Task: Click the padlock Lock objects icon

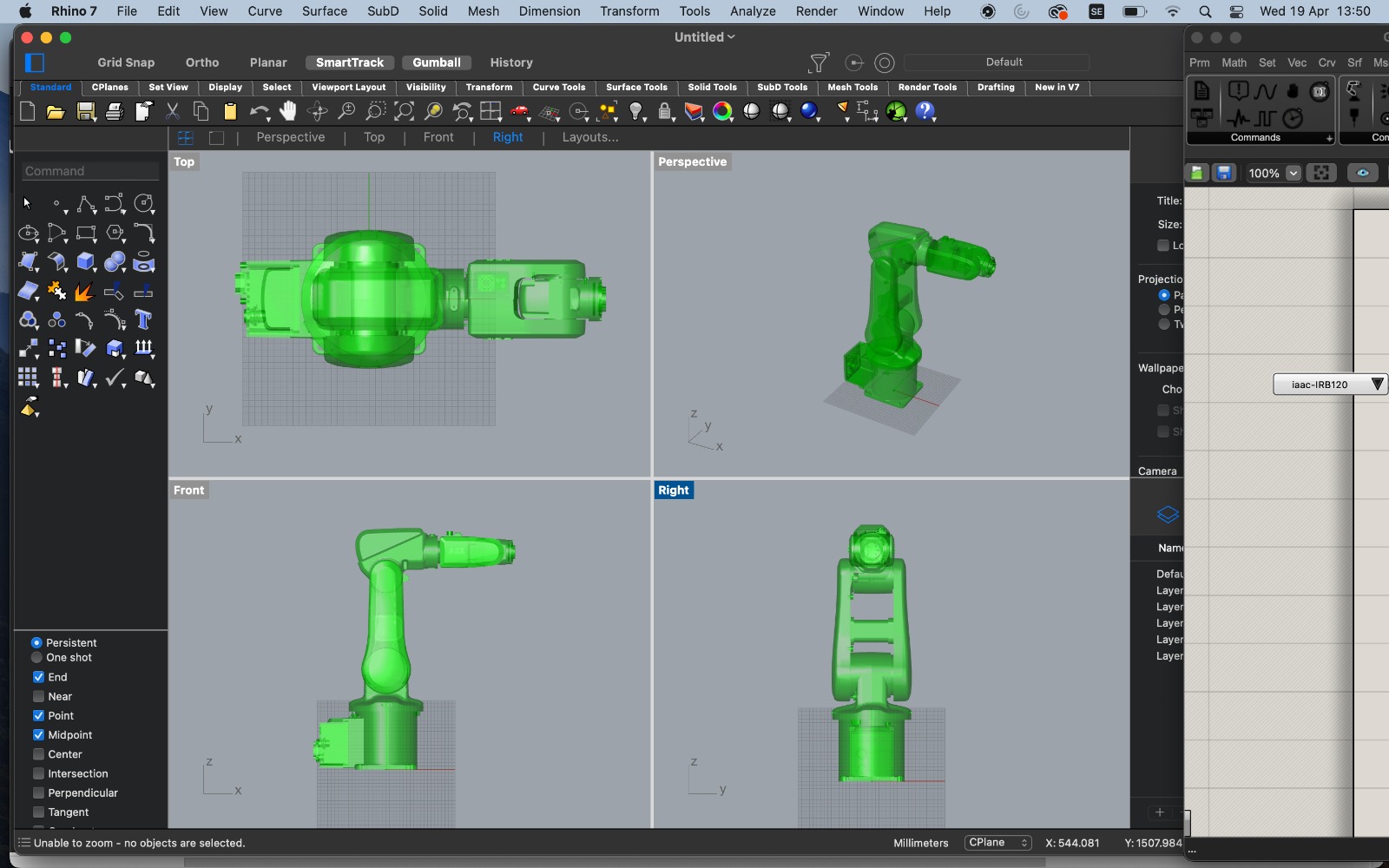Action: click(x=665, y=111)
